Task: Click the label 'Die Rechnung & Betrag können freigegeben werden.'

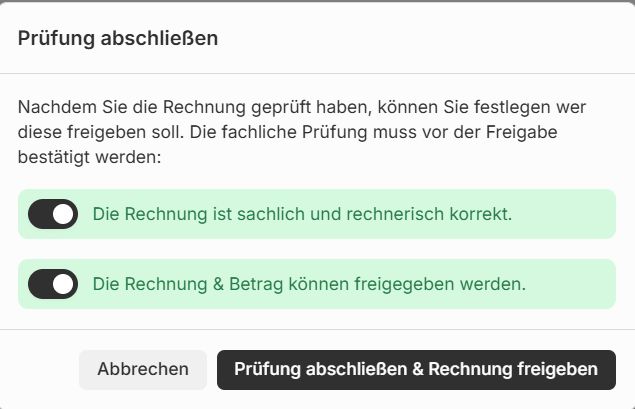Action: pos(309,284)
